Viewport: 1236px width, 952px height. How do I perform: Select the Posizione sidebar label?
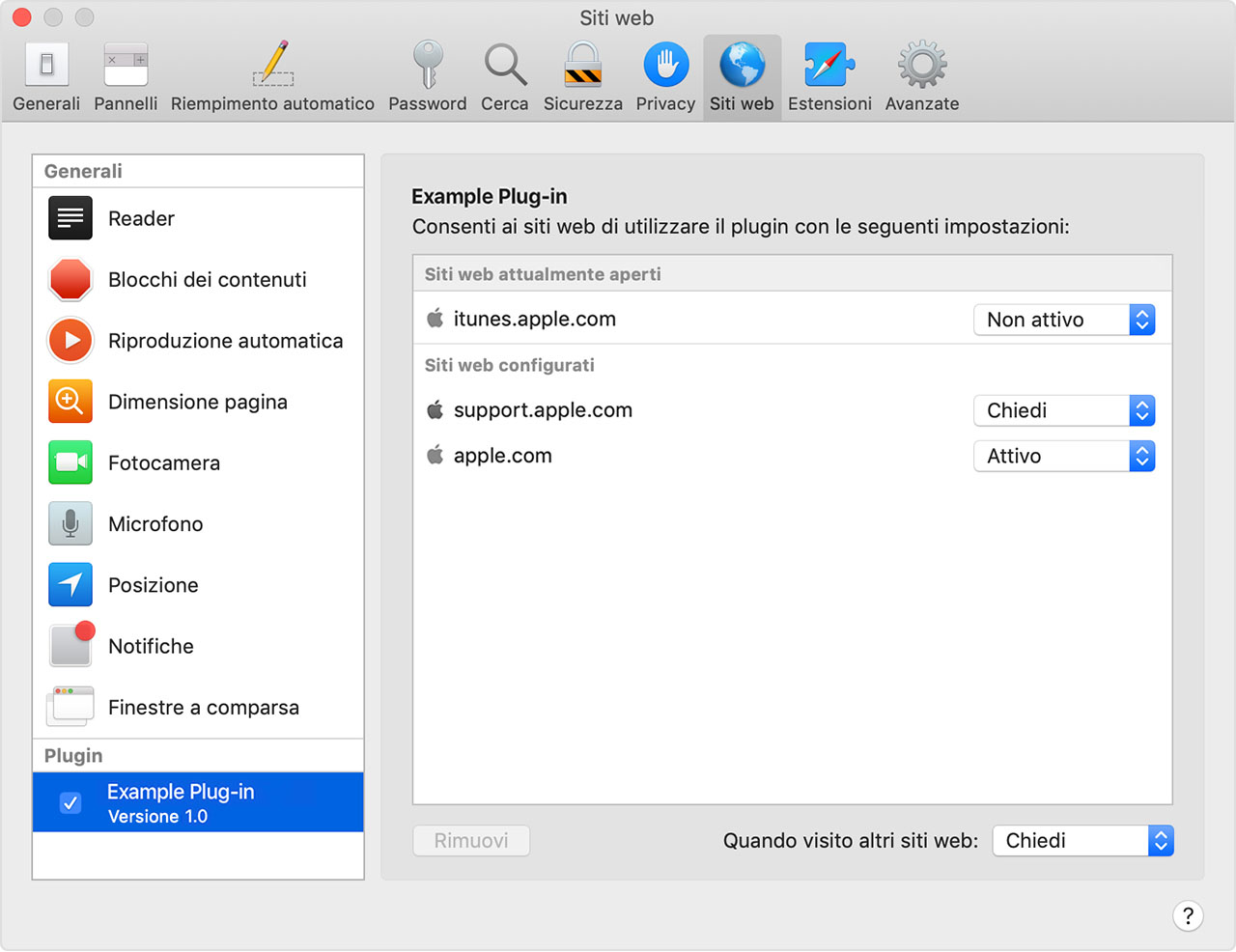pyautogui.click(x=154, y=585)
